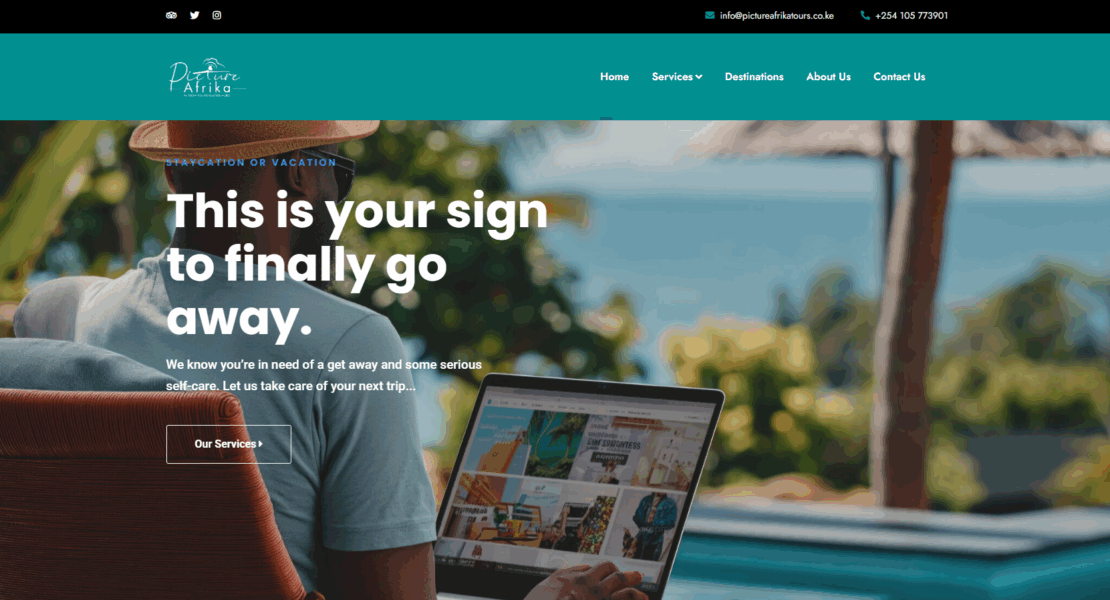Open the About Us page
This screenshot has height=600, width=1110.
(828, 77)
